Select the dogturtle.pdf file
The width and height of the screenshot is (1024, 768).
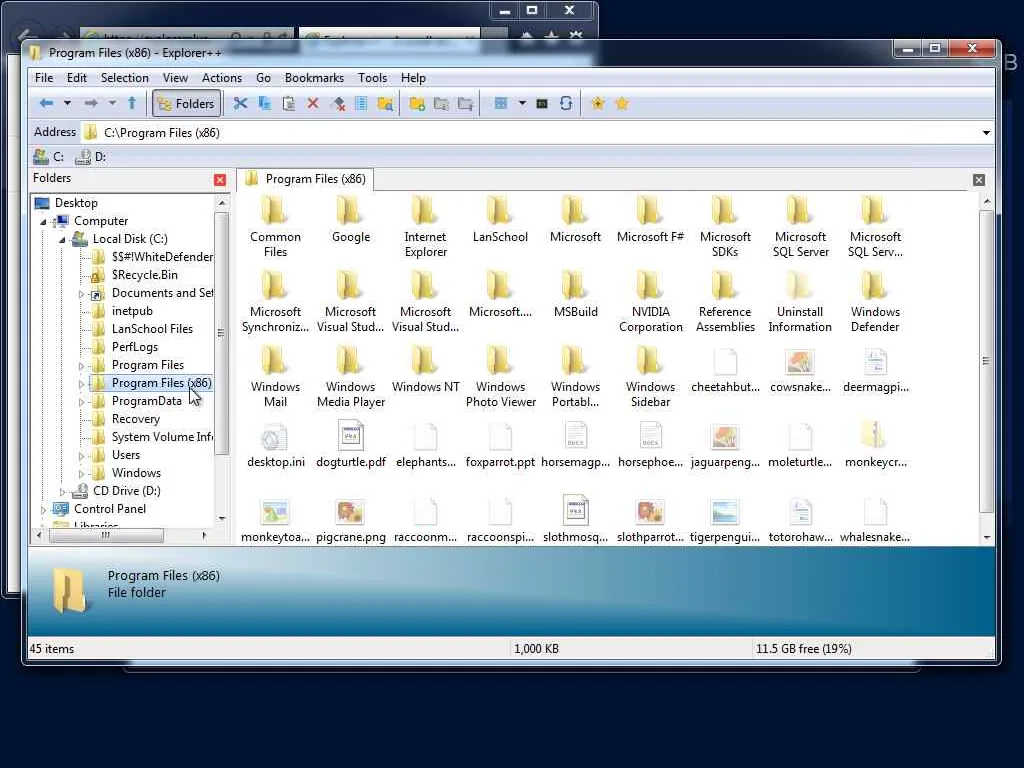click(351, 445)
